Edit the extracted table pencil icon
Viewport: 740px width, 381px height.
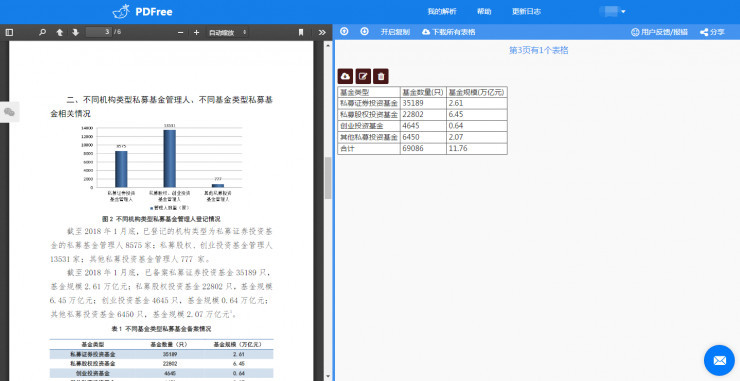pos(363,76)
